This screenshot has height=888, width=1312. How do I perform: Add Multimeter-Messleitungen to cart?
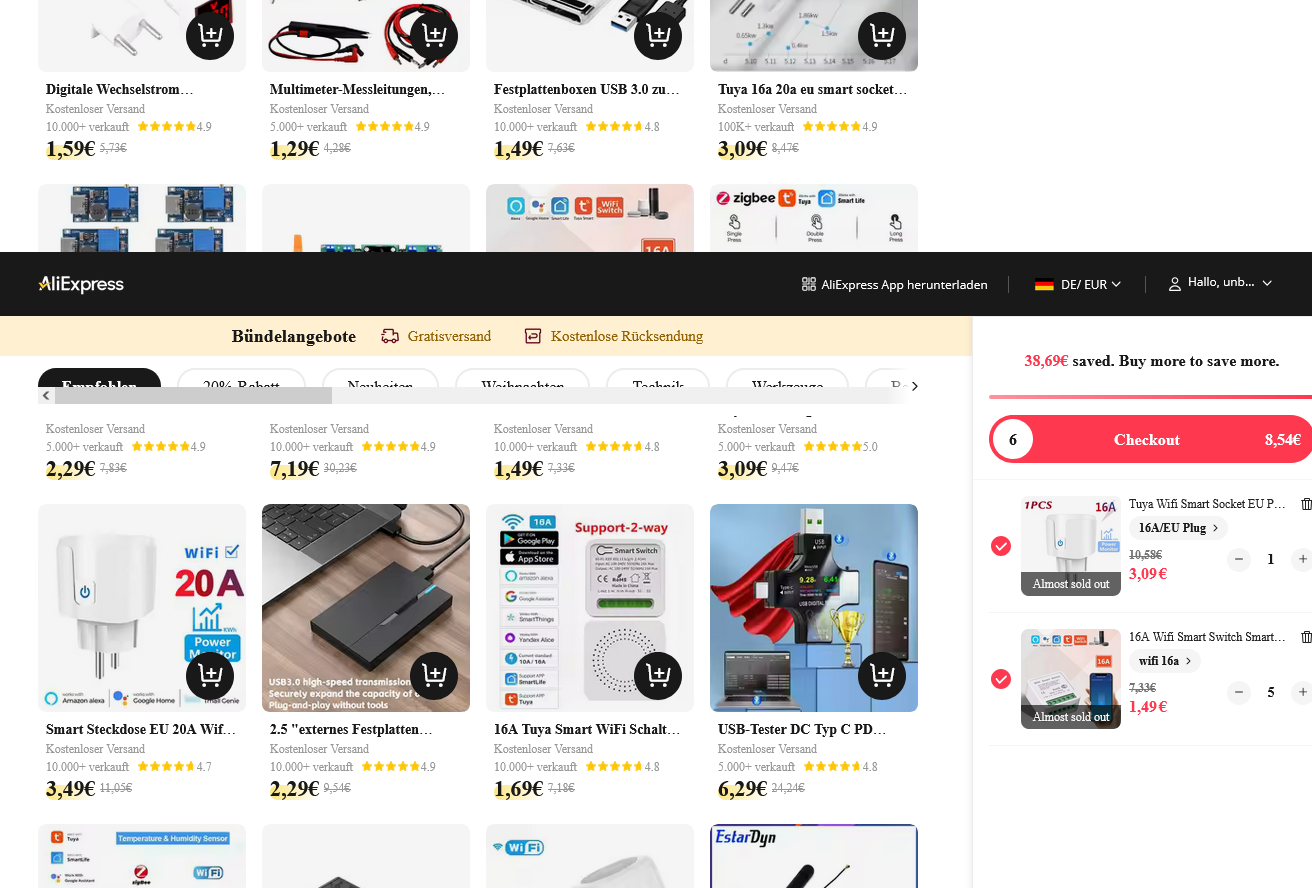[434, 36]
